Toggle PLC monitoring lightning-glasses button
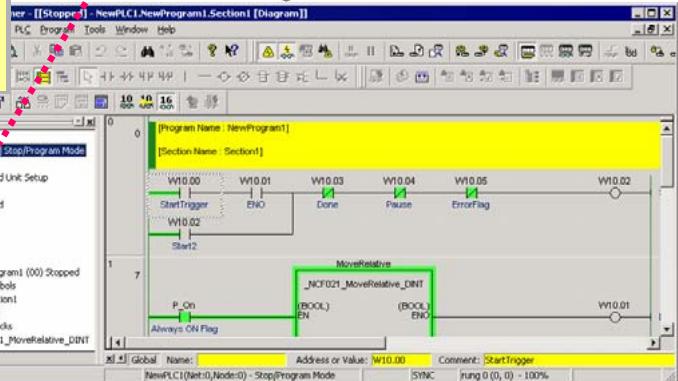The height and width of the screenshot is (381, 678). tap(287, 51)
